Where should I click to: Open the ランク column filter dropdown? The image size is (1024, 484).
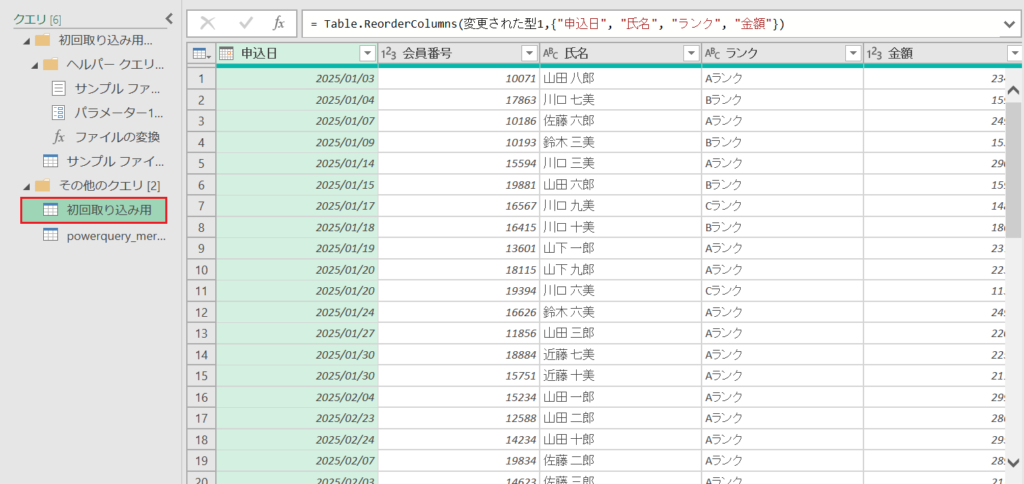(x=852, y=54)
